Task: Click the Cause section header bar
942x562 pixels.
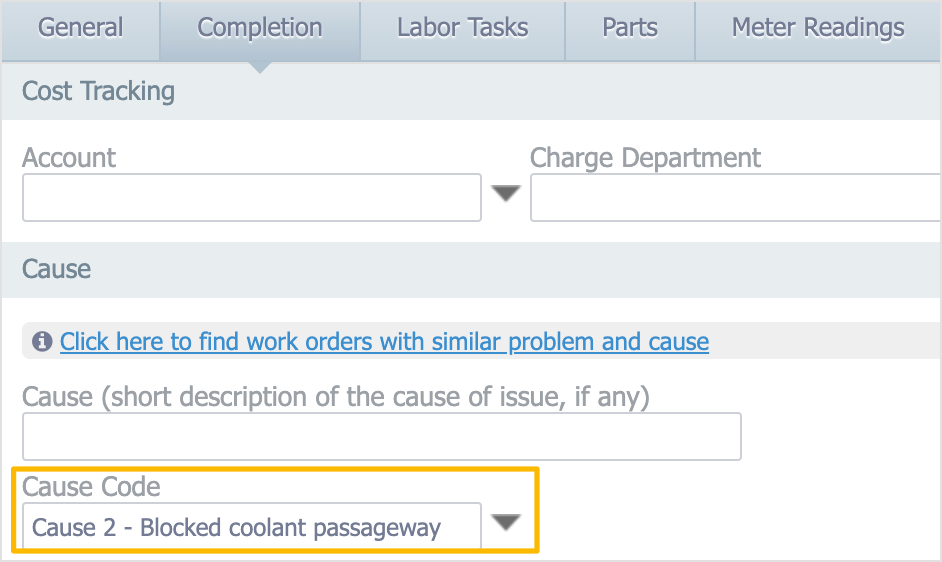Action: [x=471, y=269]
